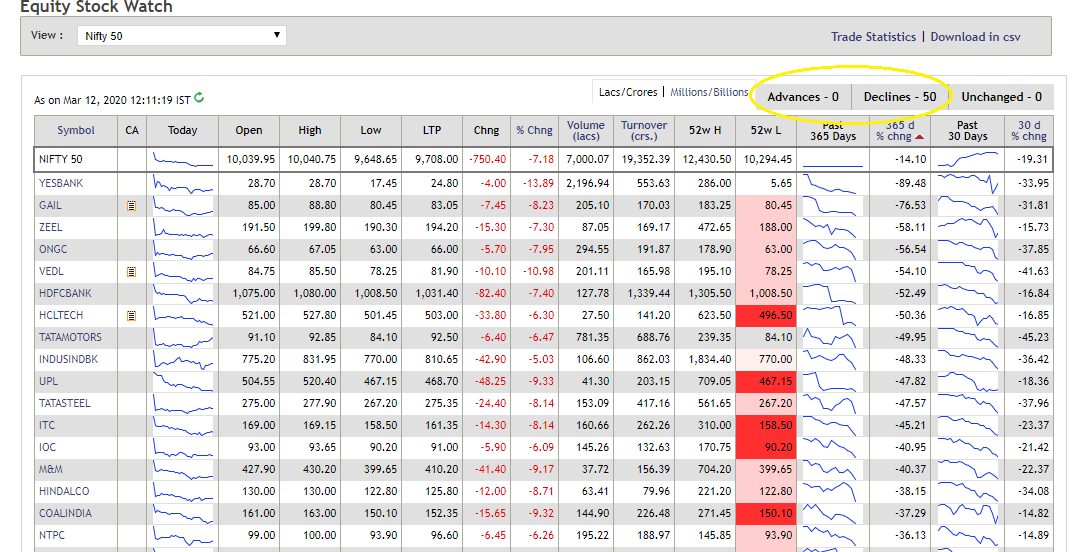
Task: Sort table by Symbol column
Action: (76, 130)
